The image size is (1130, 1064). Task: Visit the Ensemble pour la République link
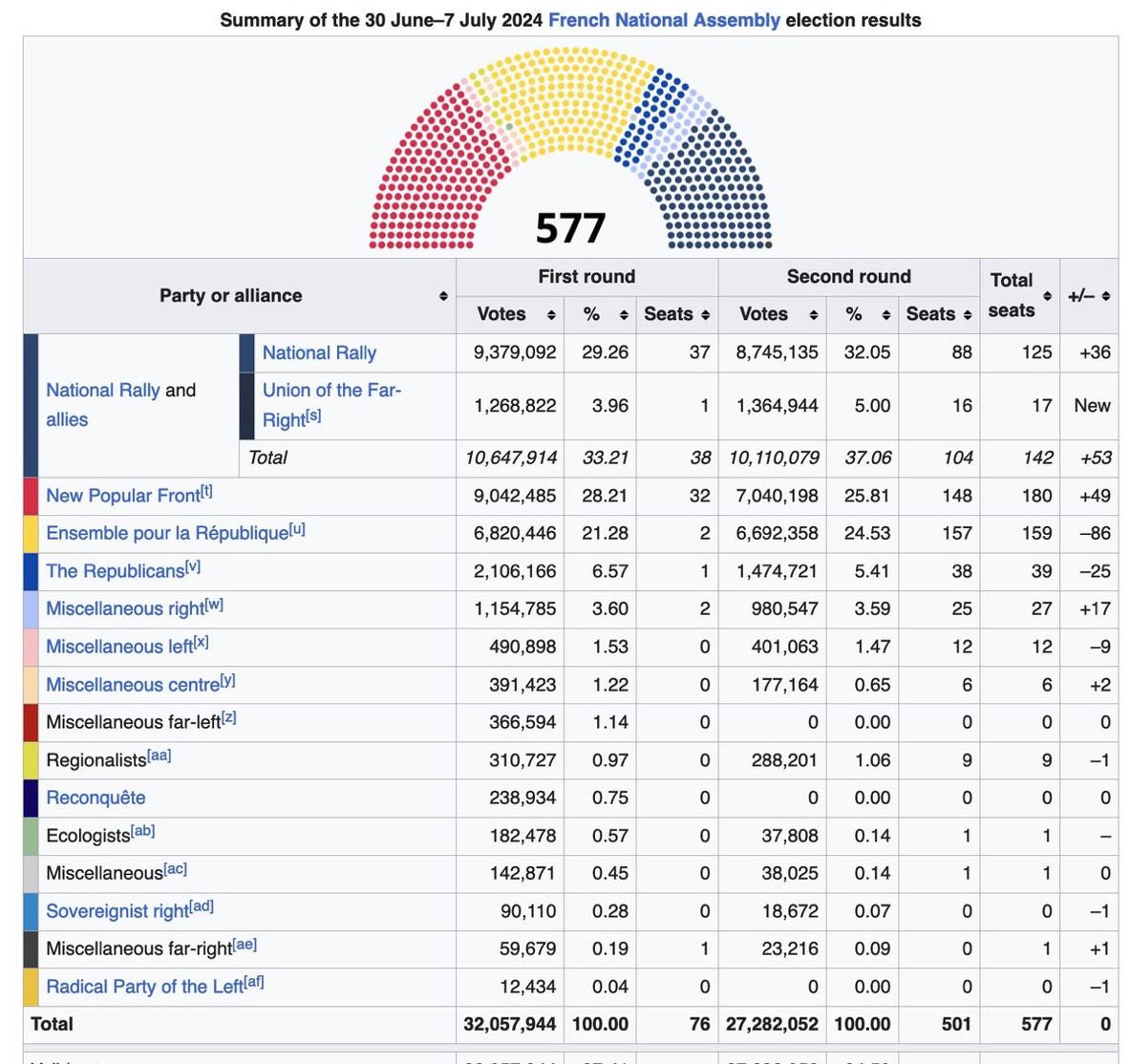[x=167, y=533]
